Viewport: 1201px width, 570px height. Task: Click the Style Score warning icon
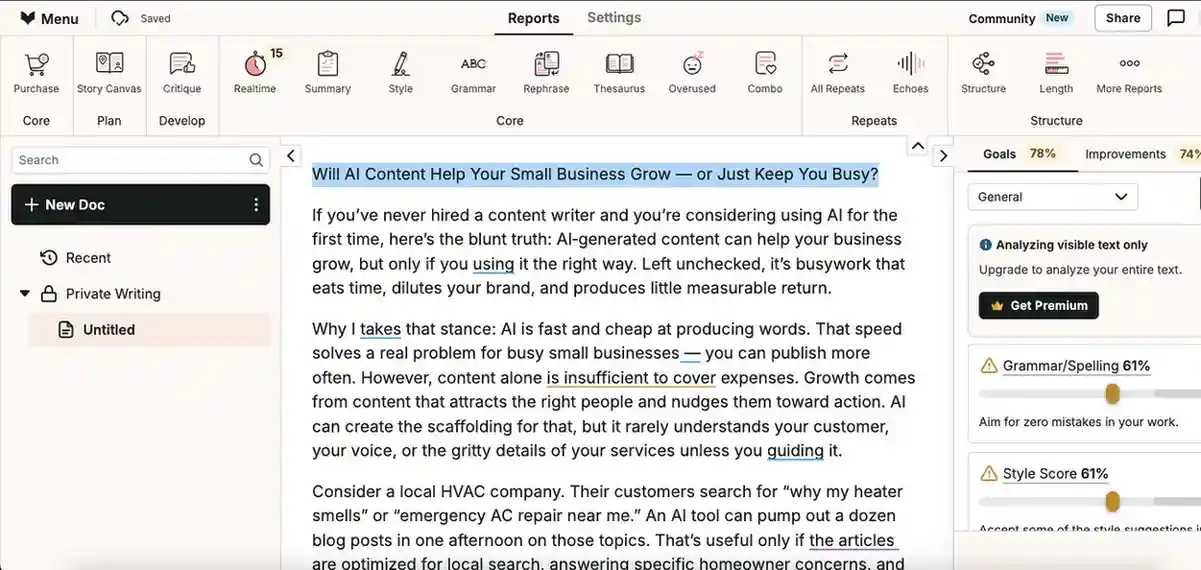tap(989, 474)
